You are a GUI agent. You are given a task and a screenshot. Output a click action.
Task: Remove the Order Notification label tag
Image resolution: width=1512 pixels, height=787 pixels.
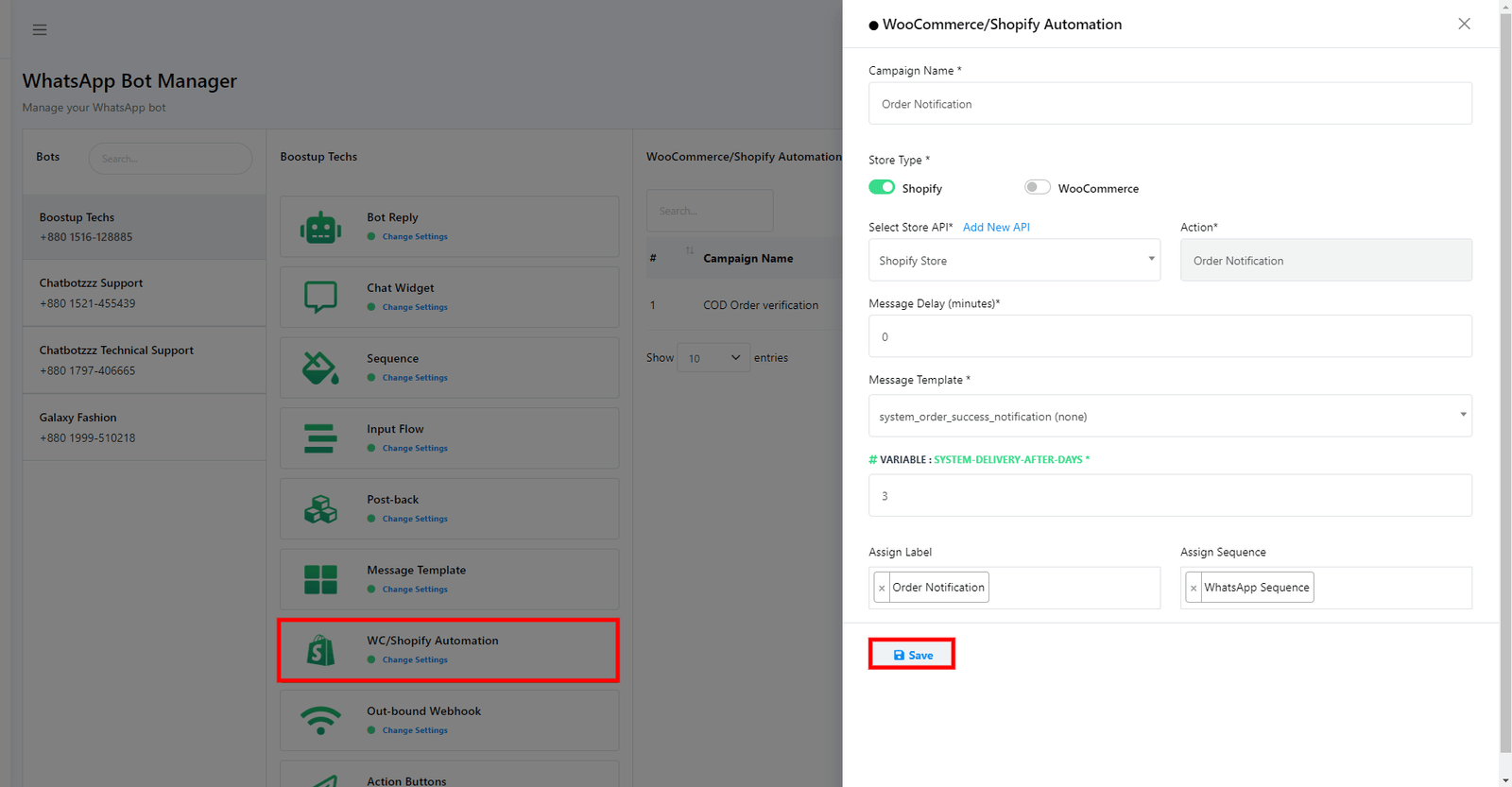click(x=882, y=588)
